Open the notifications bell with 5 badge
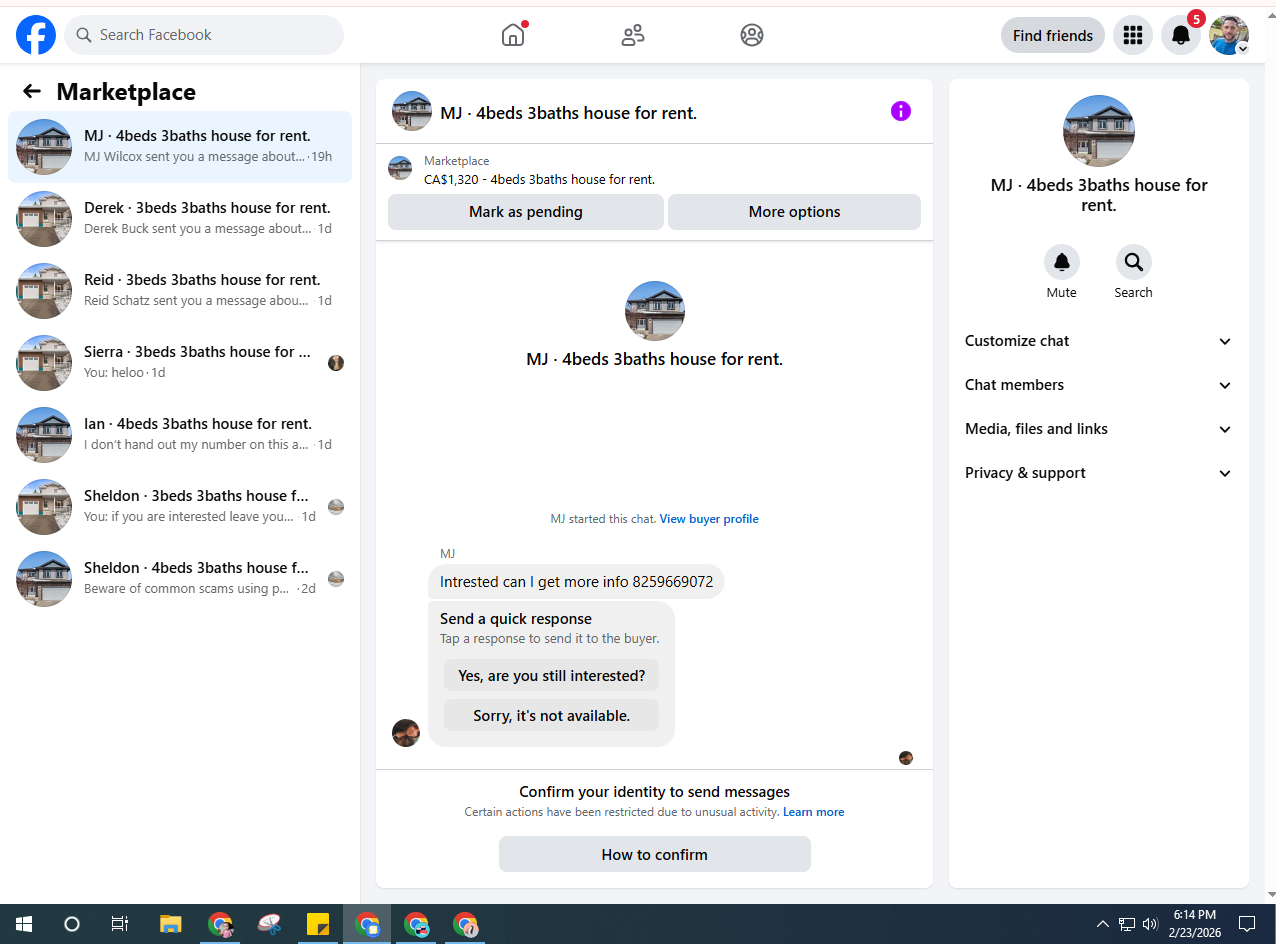 click(1181, 35)
